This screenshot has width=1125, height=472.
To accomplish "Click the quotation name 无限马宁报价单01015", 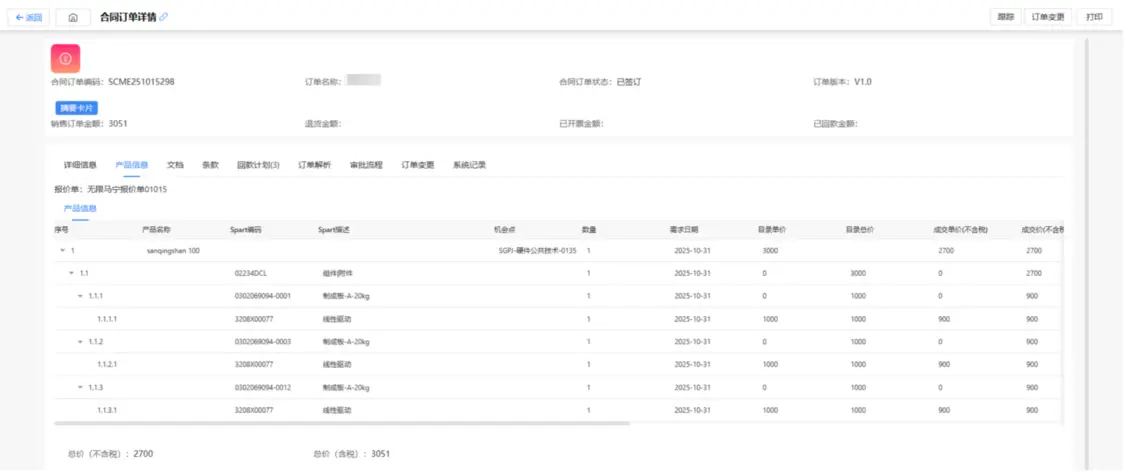I will tap(127, 190).
